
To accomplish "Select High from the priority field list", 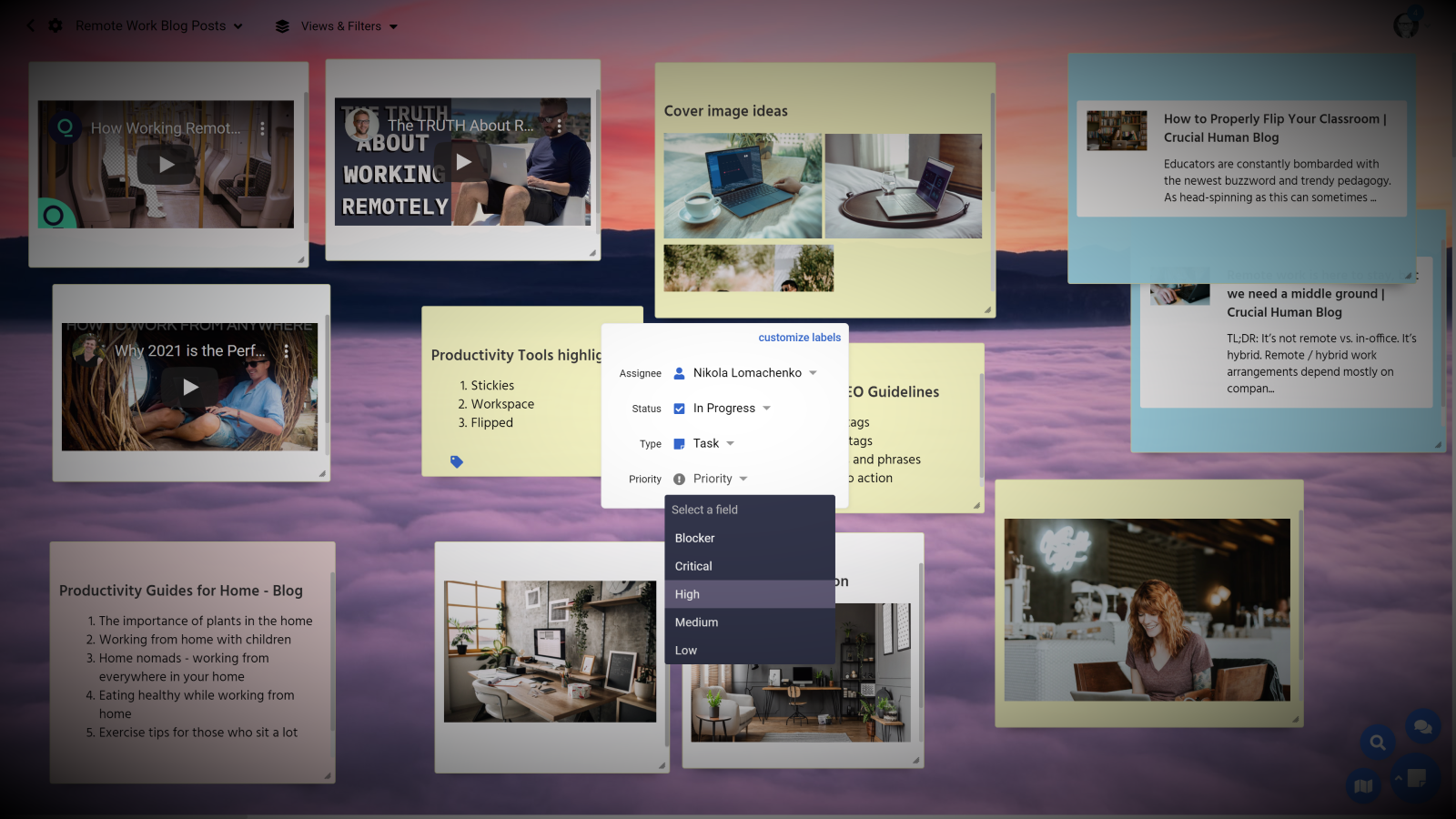I will pyautogui.click(x=687, y=593).
